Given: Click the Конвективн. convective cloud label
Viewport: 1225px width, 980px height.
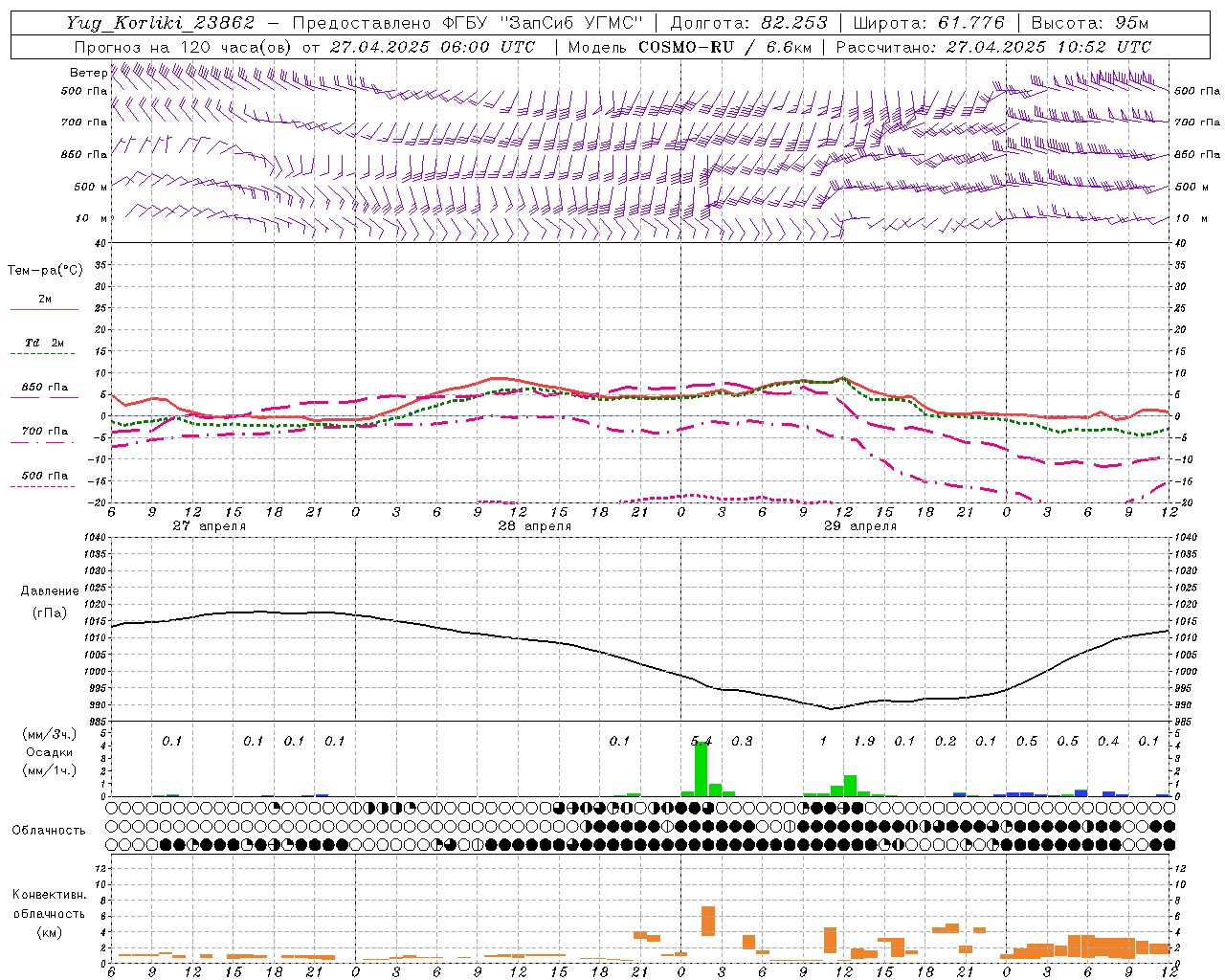Looking at the screenshot, I should click(49, 895).
